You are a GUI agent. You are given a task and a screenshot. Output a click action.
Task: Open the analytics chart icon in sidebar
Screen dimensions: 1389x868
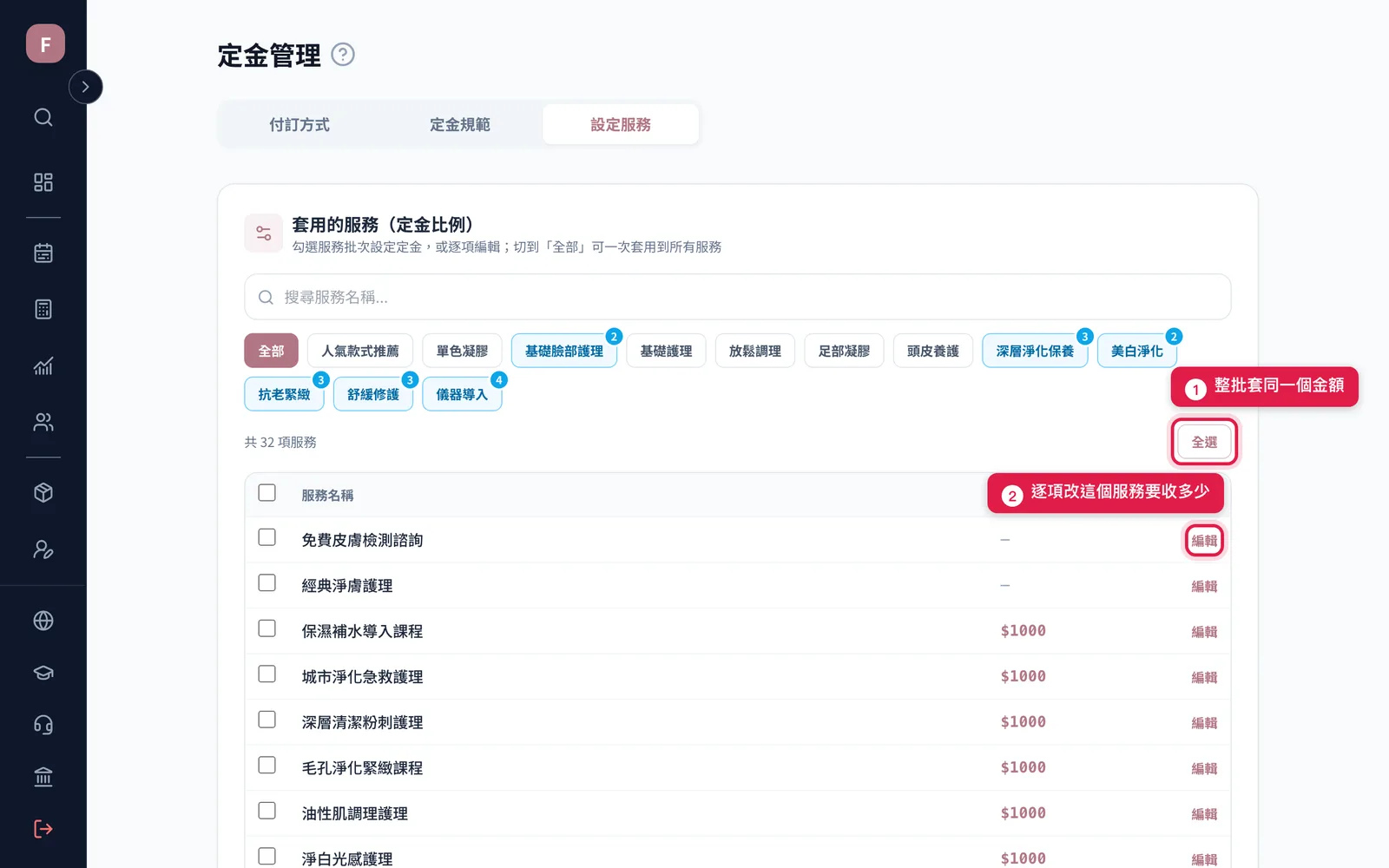pos(43,365)
